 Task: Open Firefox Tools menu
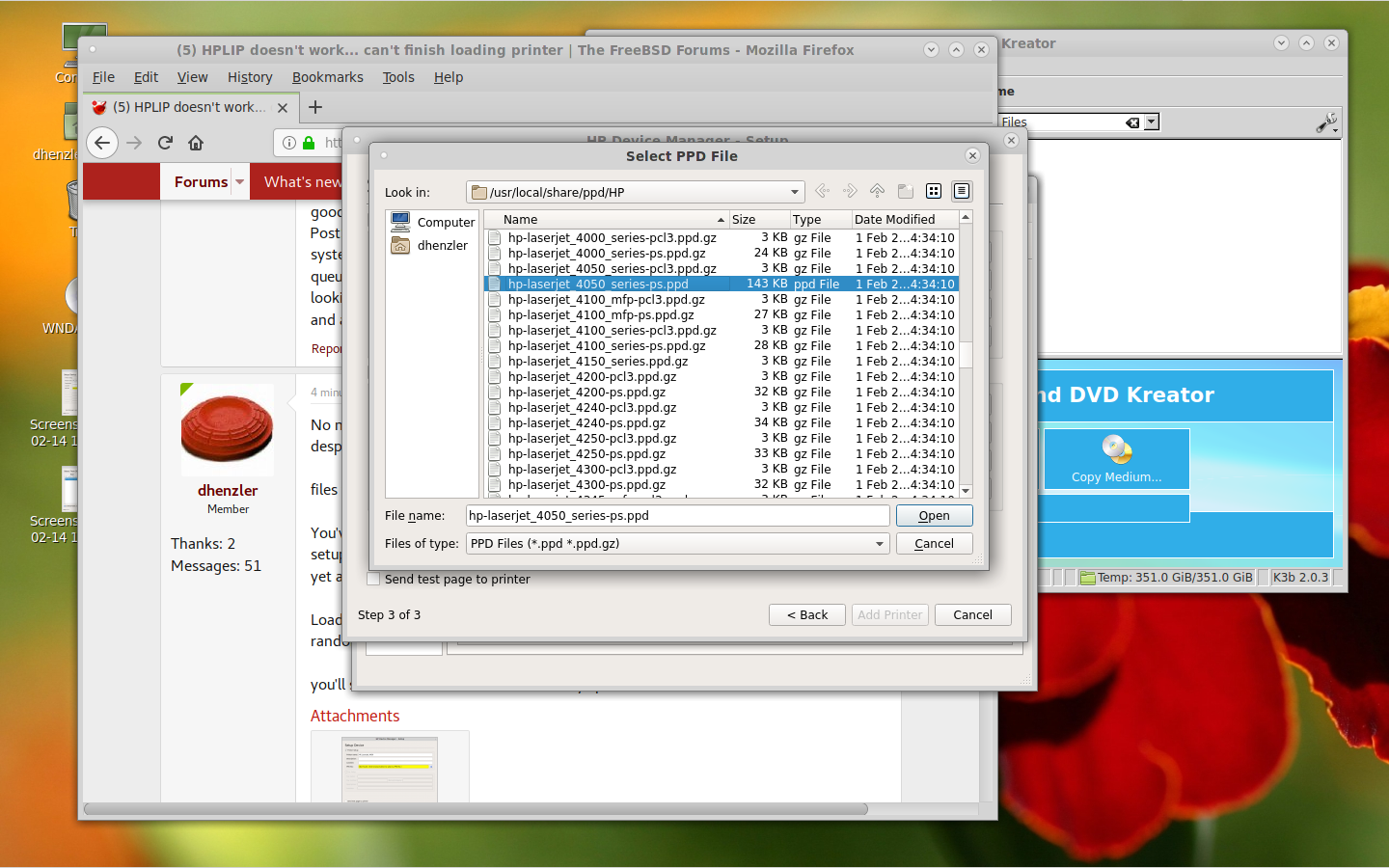[x=398, y=77]
